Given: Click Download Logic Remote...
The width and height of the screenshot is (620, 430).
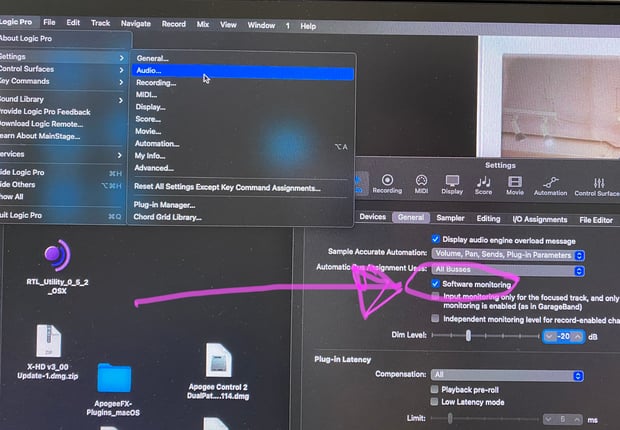Looking at the screenshot, I should point(41,124).
